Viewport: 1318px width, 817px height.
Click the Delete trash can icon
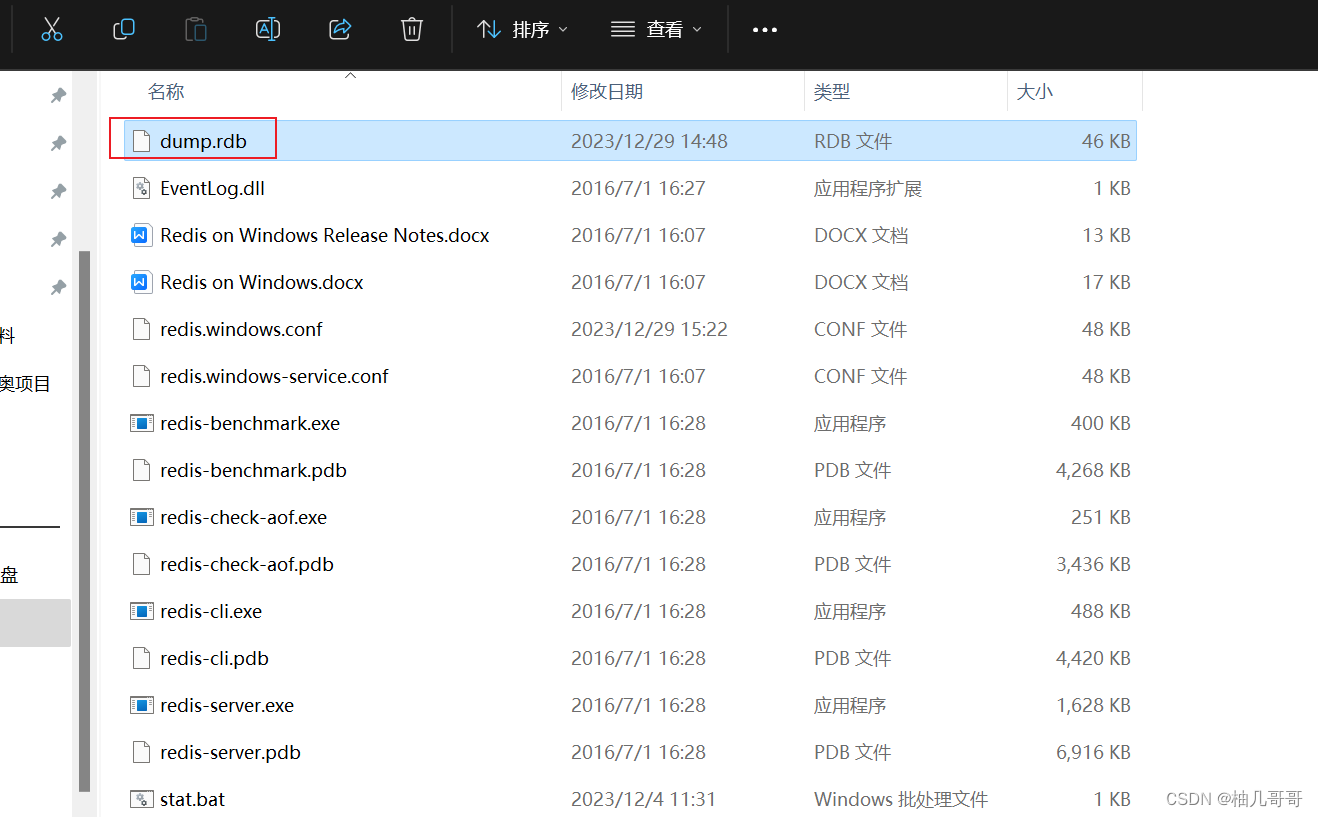[x=412, y=30]
